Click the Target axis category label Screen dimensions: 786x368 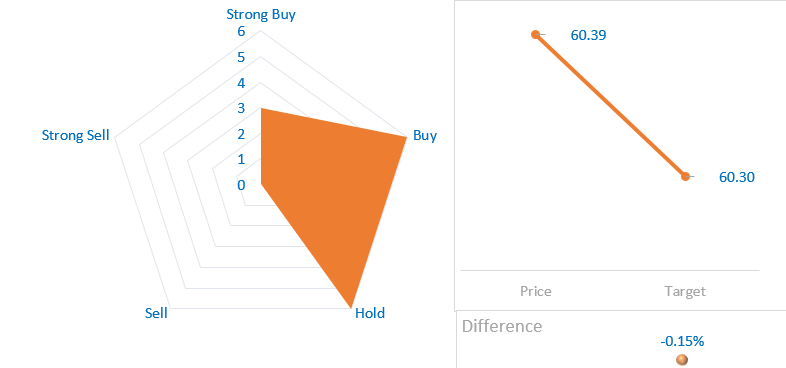pos(685,291)
